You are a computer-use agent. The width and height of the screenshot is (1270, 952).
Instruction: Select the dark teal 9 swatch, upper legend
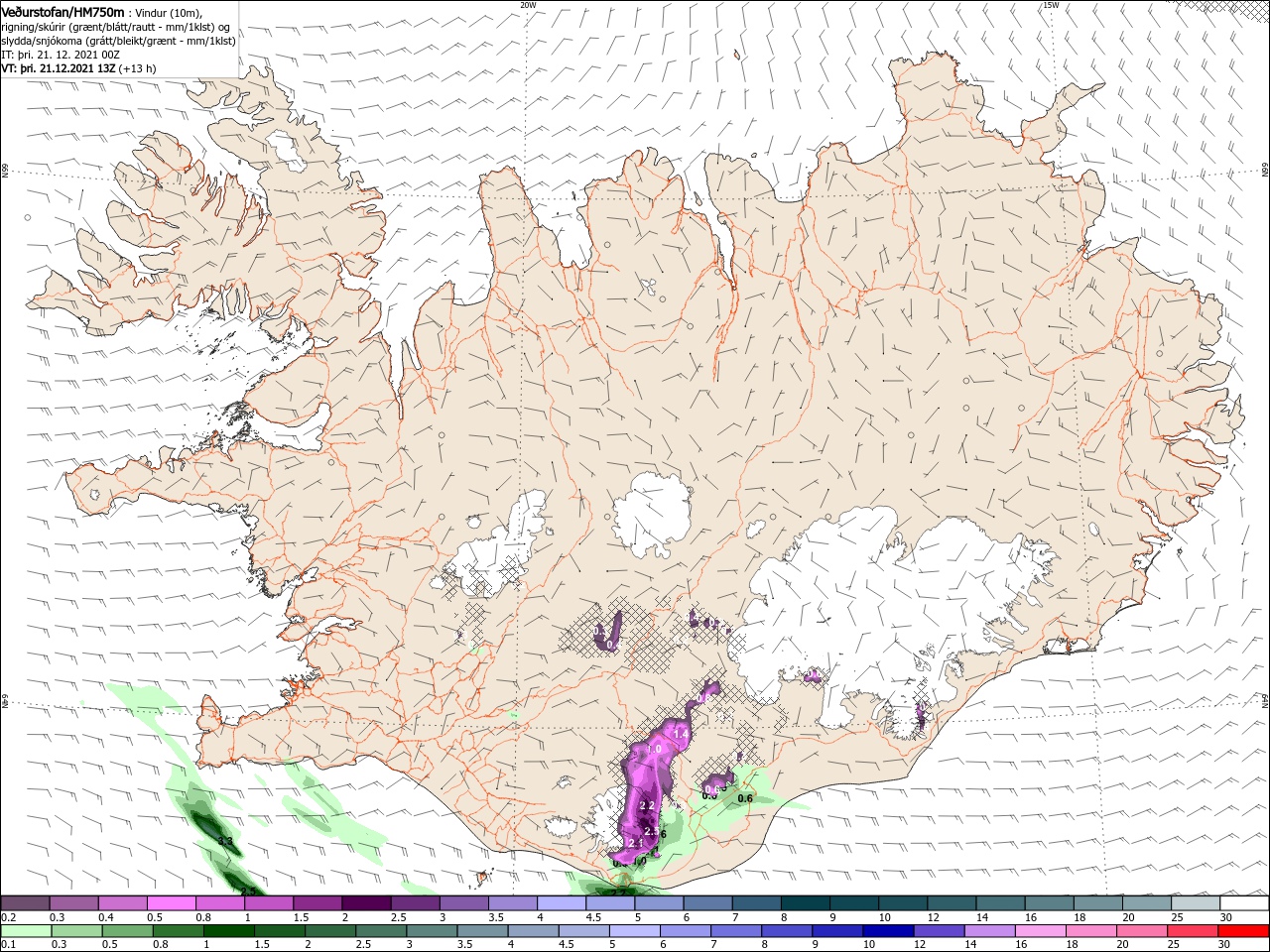(x=853, y=902)
